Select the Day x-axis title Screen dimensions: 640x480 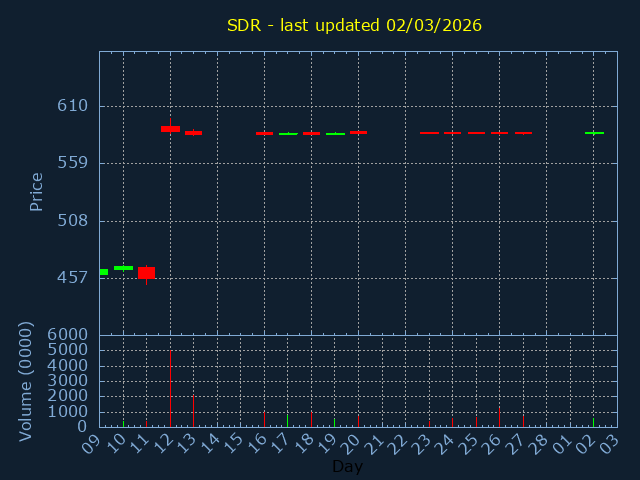347,466
